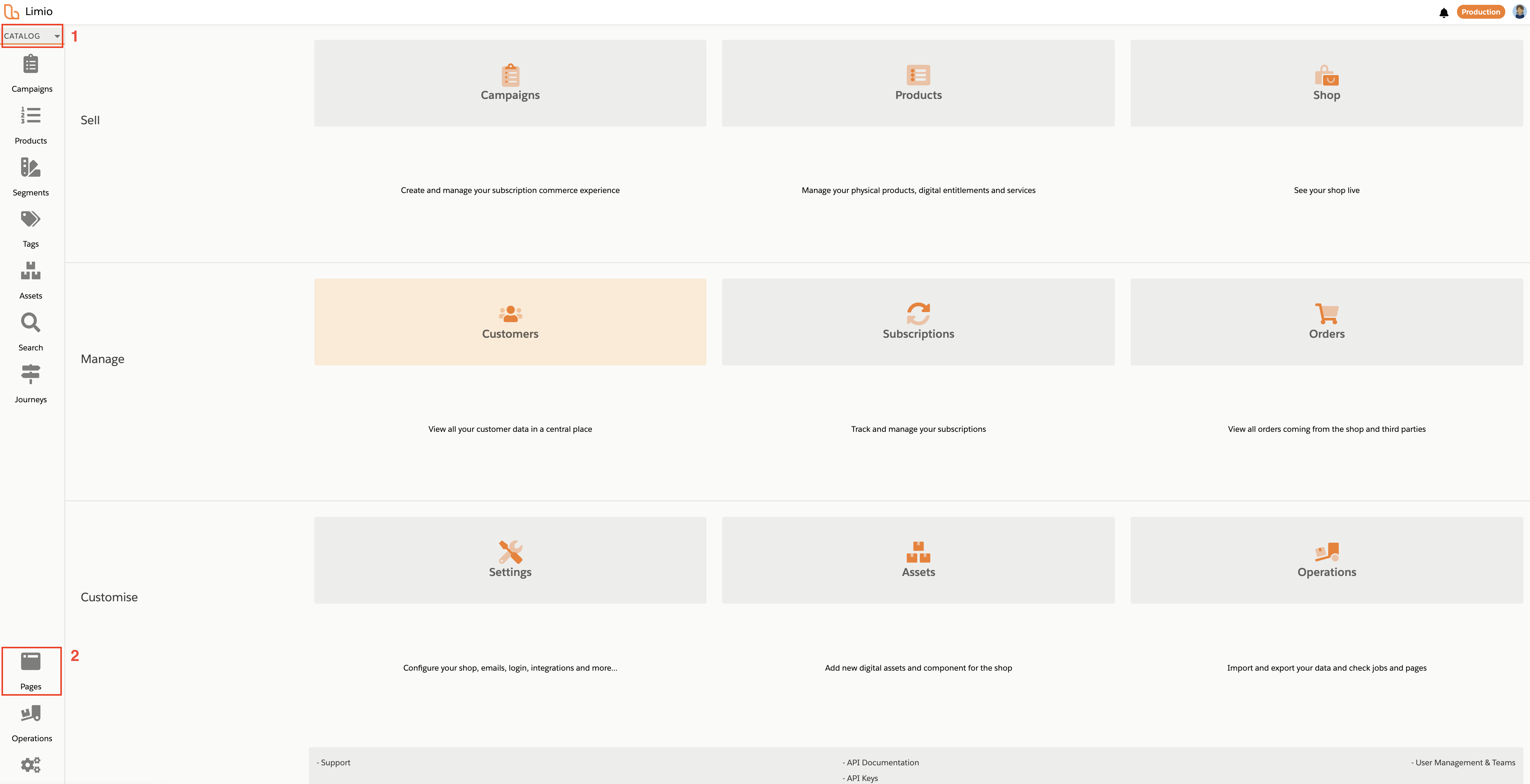Open the Assets card in Customise section
The image size is (1530, 784).
click(x=918, y=560)
